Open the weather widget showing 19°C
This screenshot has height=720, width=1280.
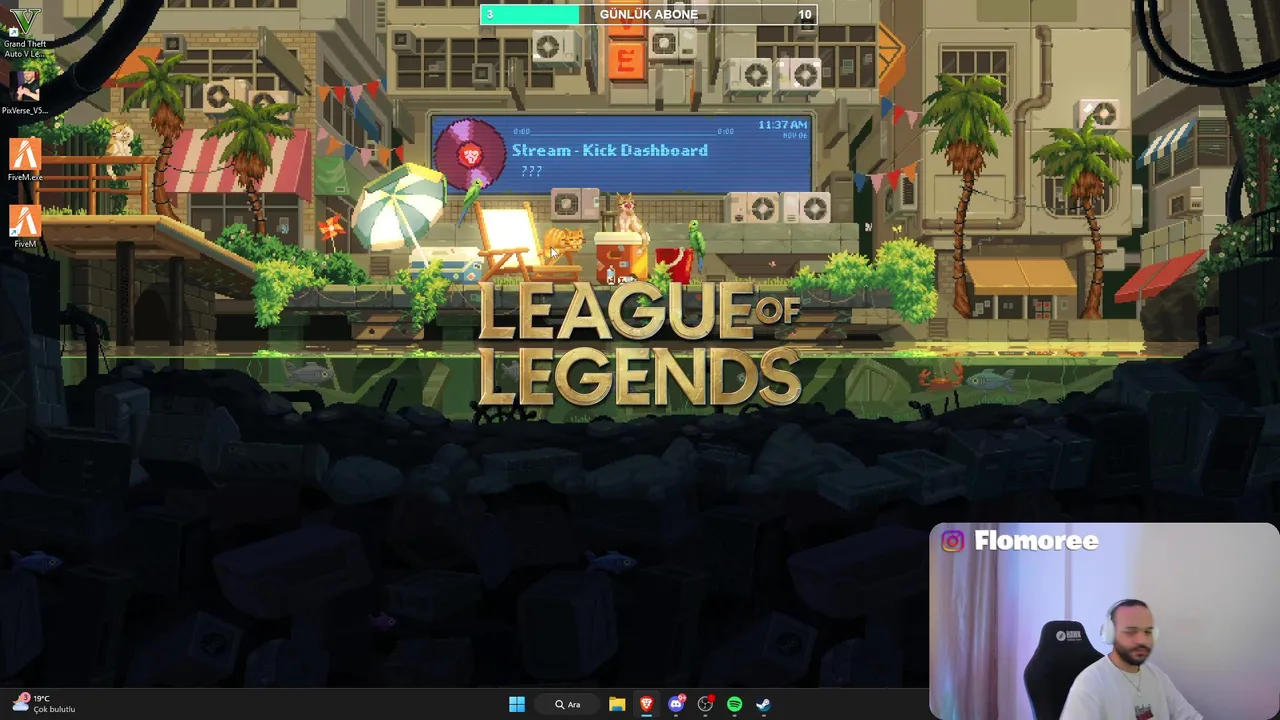(45, 704)
